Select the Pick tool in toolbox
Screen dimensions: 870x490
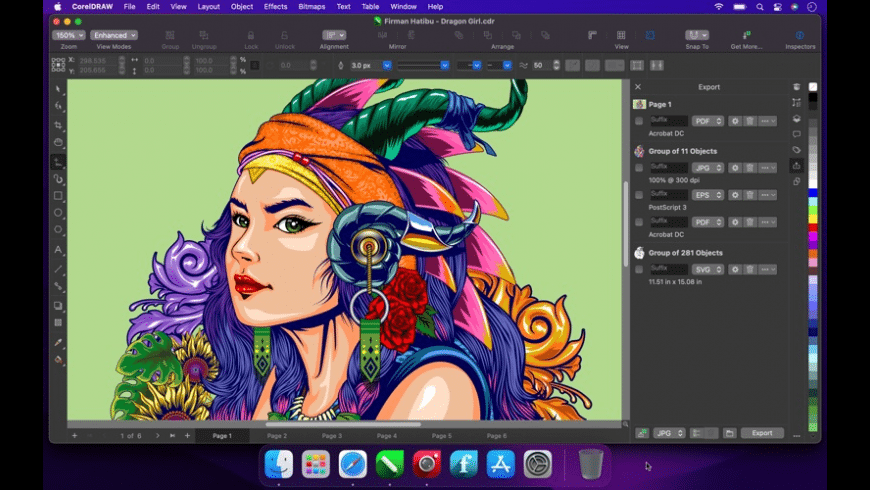[58, 89]
